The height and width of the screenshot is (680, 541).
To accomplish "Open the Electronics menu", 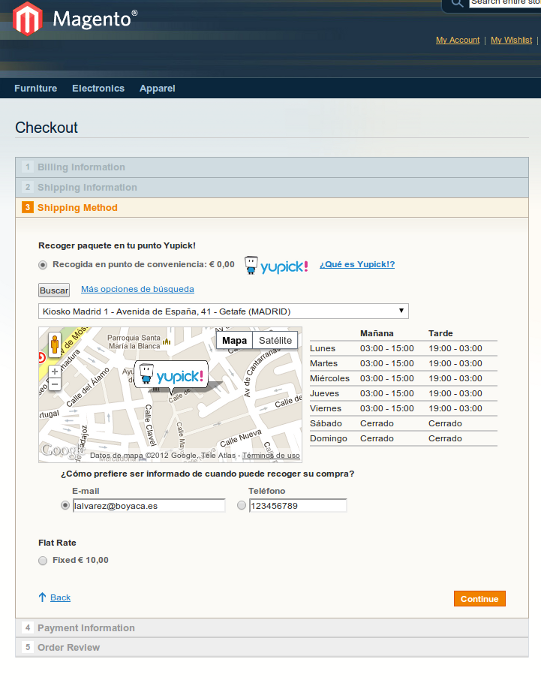I will point(98,88).
